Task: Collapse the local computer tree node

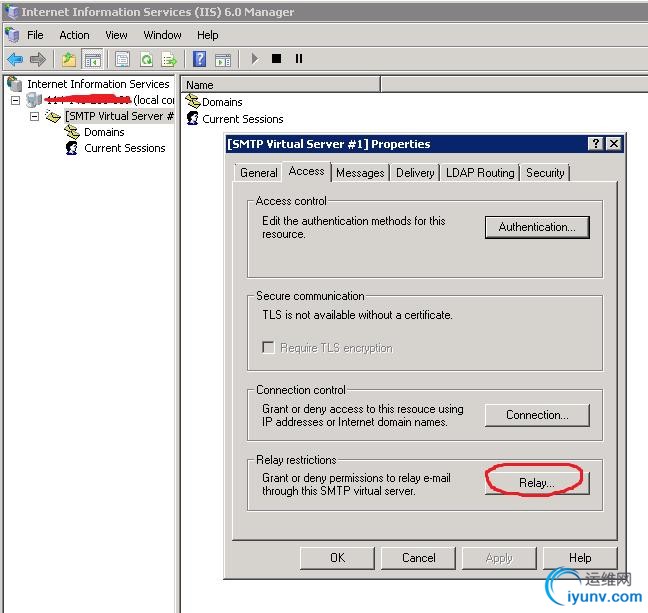Action: point(15,100)
